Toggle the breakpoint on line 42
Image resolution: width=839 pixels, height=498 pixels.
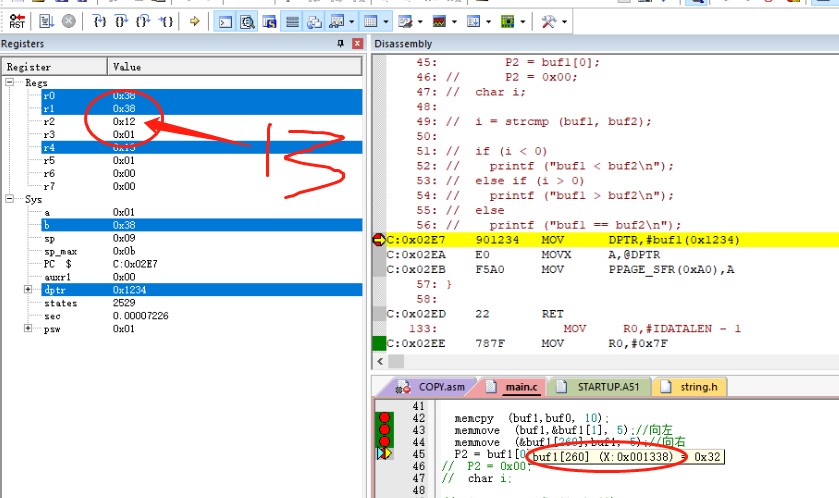[x=384, y=418]
